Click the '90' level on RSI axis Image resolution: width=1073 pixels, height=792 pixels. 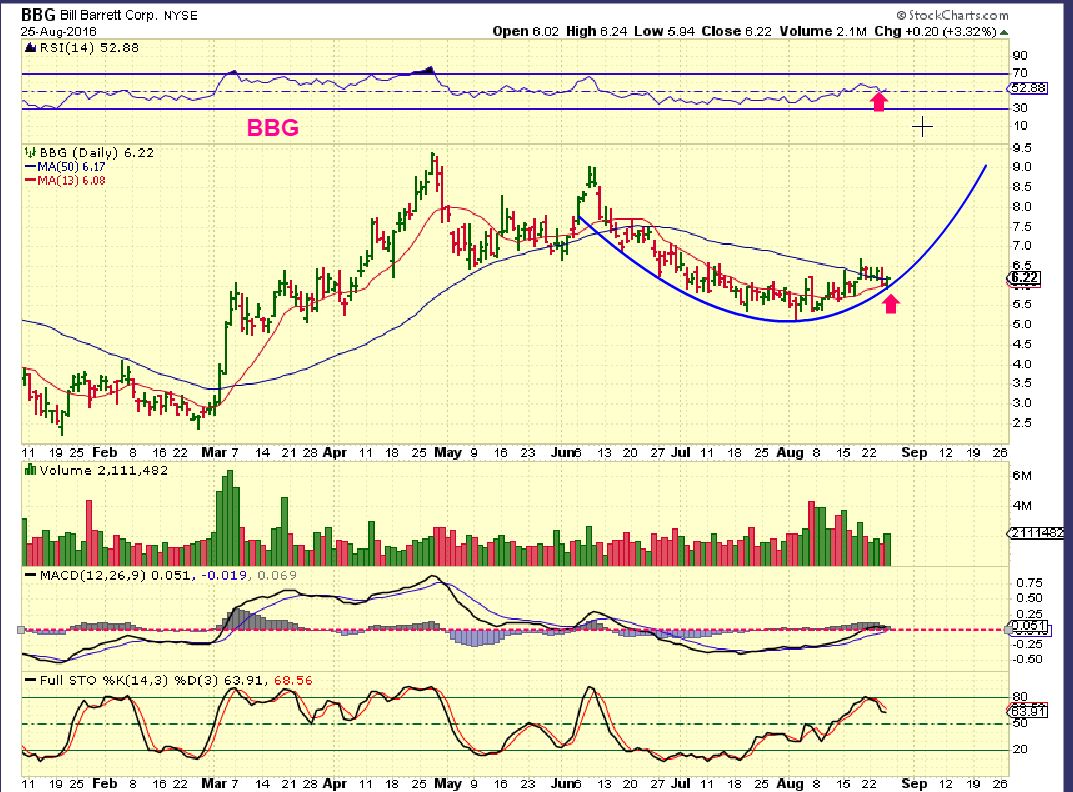[x=1020, y=56]
